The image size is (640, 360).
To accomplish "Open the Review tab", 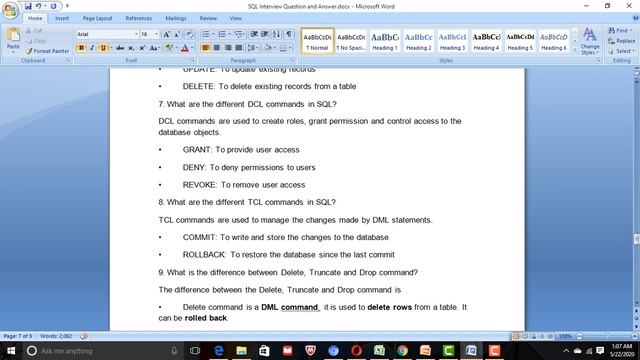I will (x=208, y=18).
